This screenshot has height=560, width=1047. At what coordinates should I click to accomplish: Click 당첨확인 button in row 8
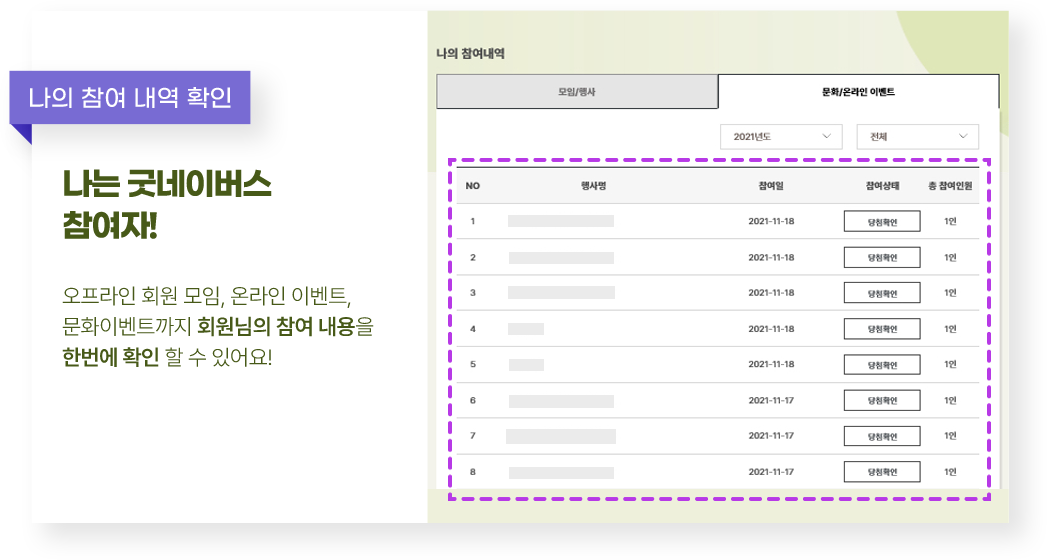(x=882, y=472)
